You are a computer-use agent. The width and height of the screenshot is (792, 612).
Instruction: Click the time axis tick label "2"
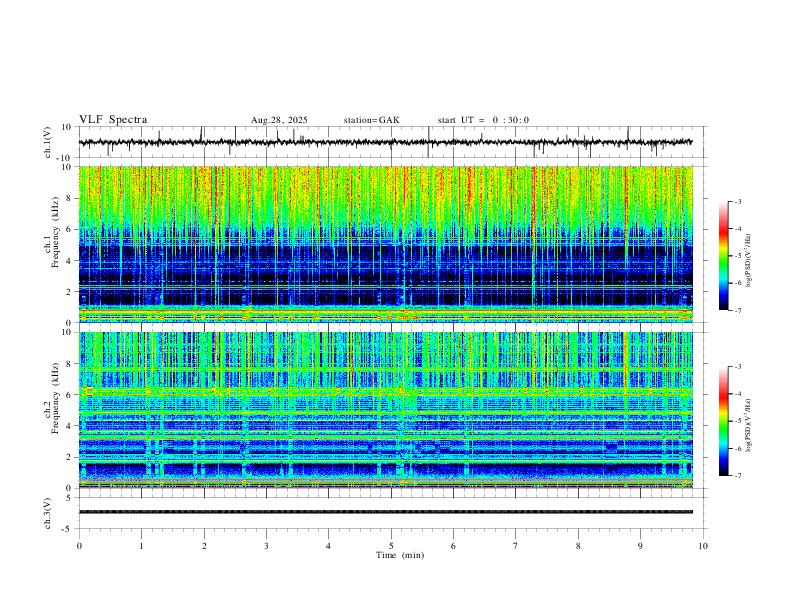click(204, 546)
